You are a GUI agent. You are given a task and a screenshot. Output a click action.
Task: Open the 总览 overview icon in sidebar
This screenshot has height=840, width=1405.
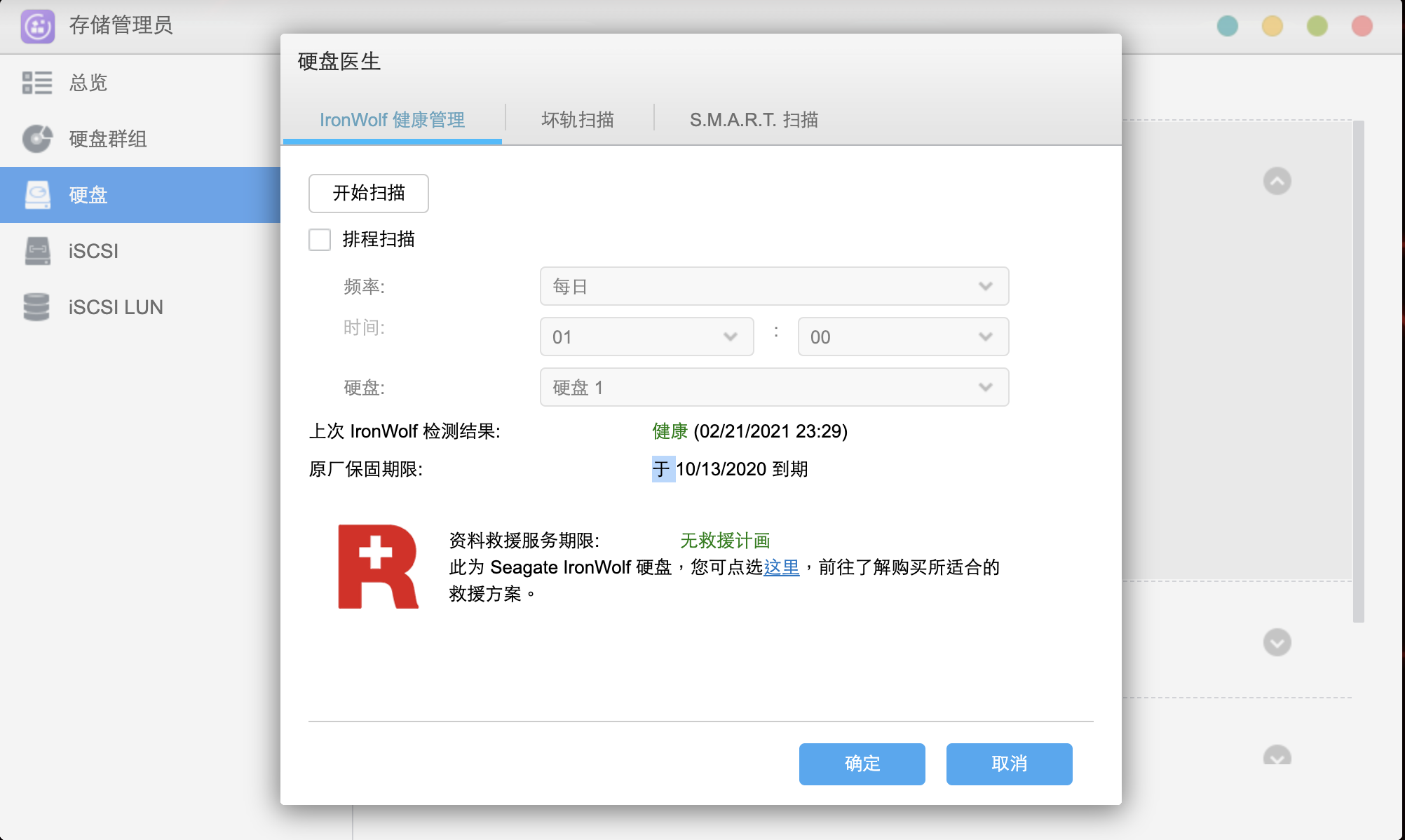pyautogui.click(x=37, y=83)
